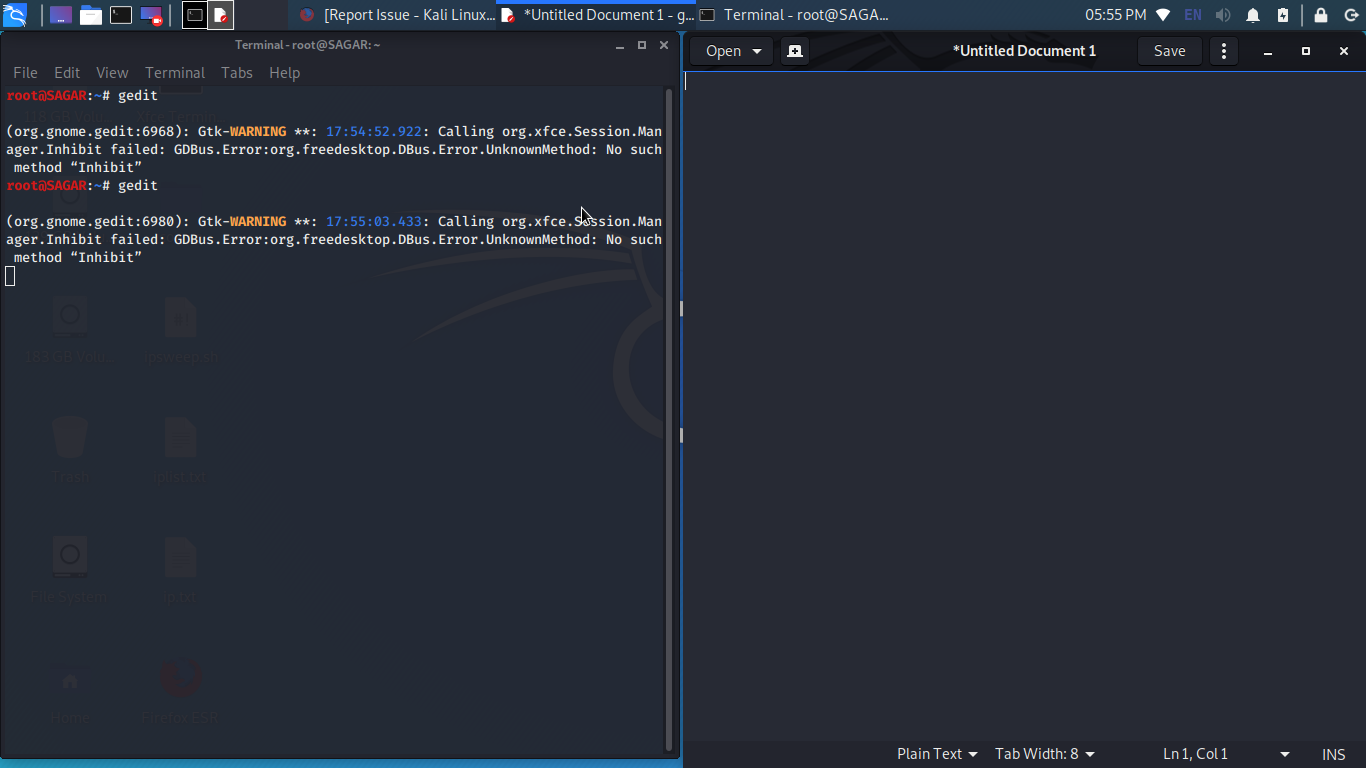
Task: Expand the Plain Text language dropdown
Action: tap(937, 754)
